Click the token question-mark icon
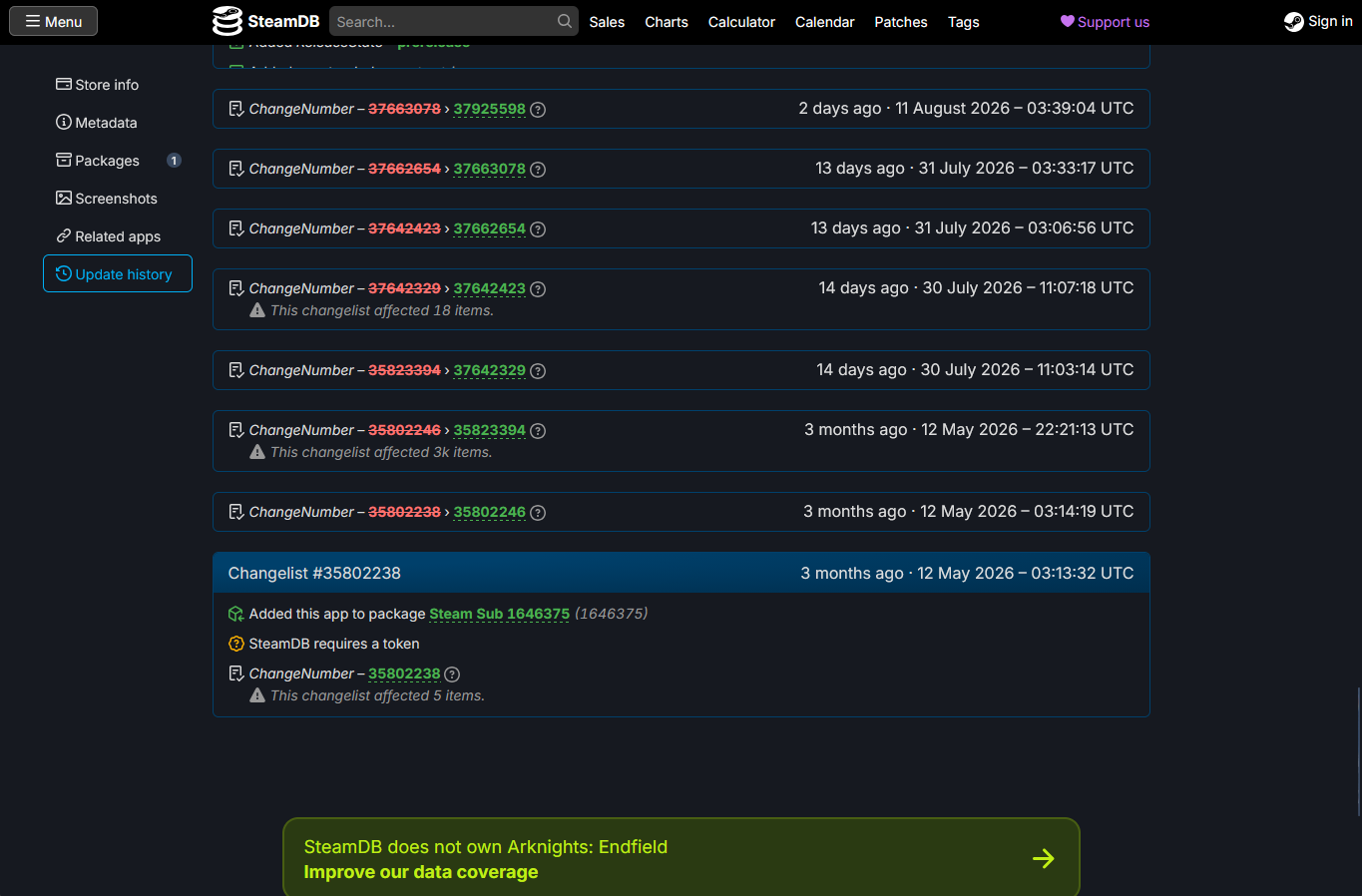Image resolution: width=1362 pixels, height=896 pixels. point(236,644)
